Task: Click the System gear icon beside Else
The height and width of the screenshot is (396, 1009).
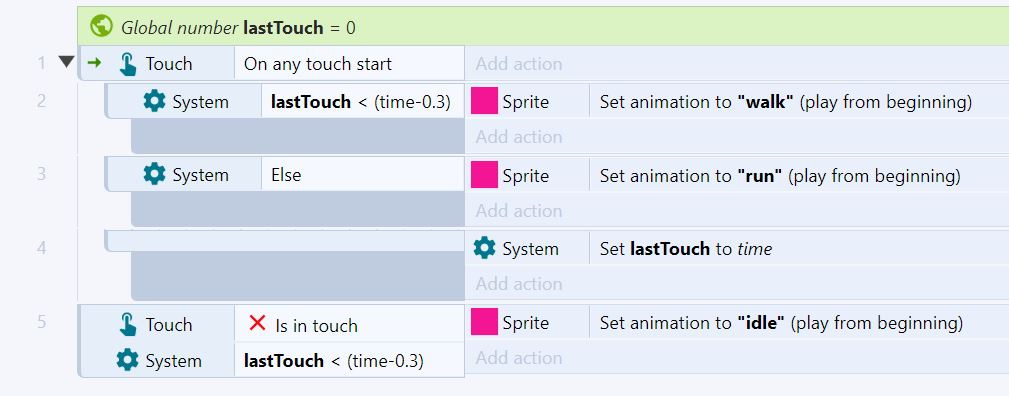Action: point(154,174)
